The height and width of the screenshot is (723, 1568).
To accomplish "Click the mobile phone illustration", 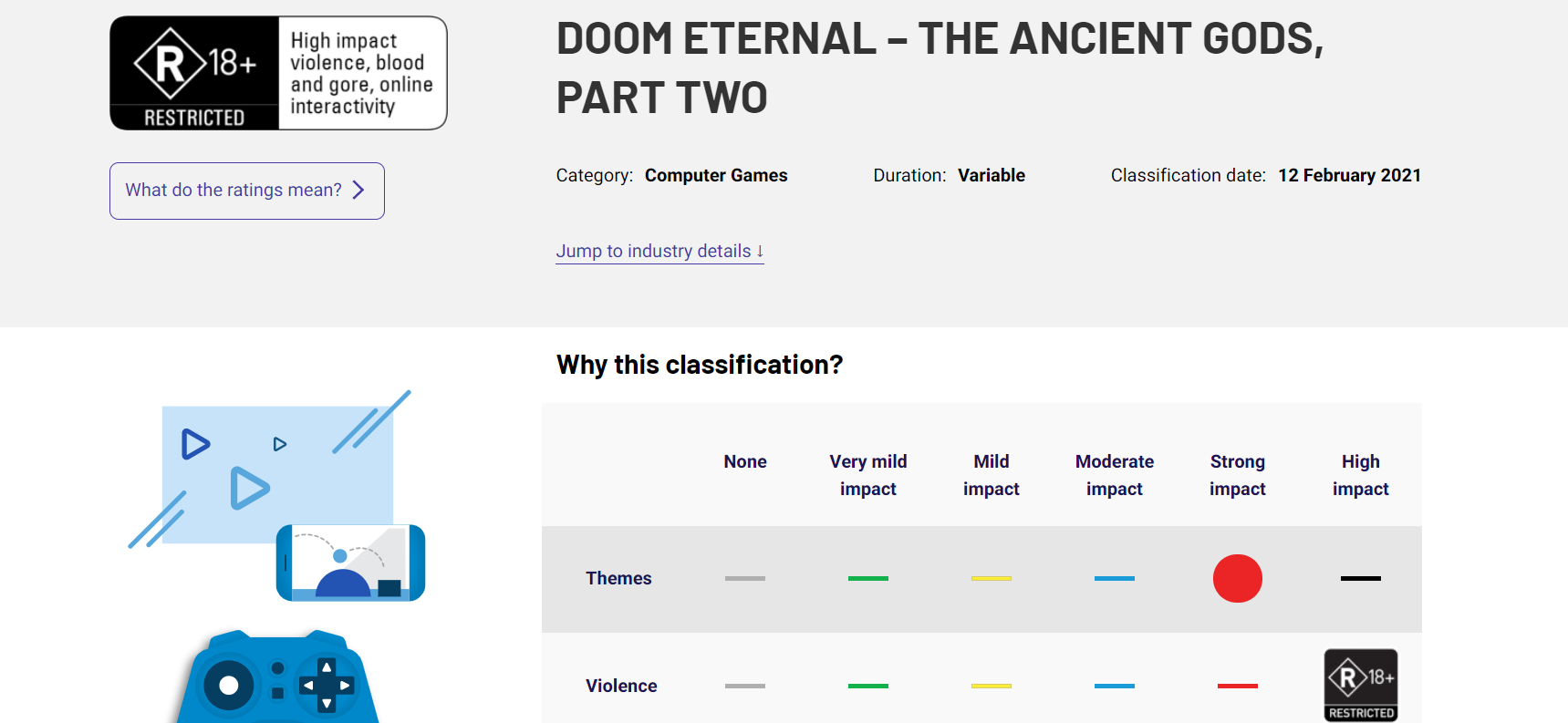I will [x=350, y=563].
